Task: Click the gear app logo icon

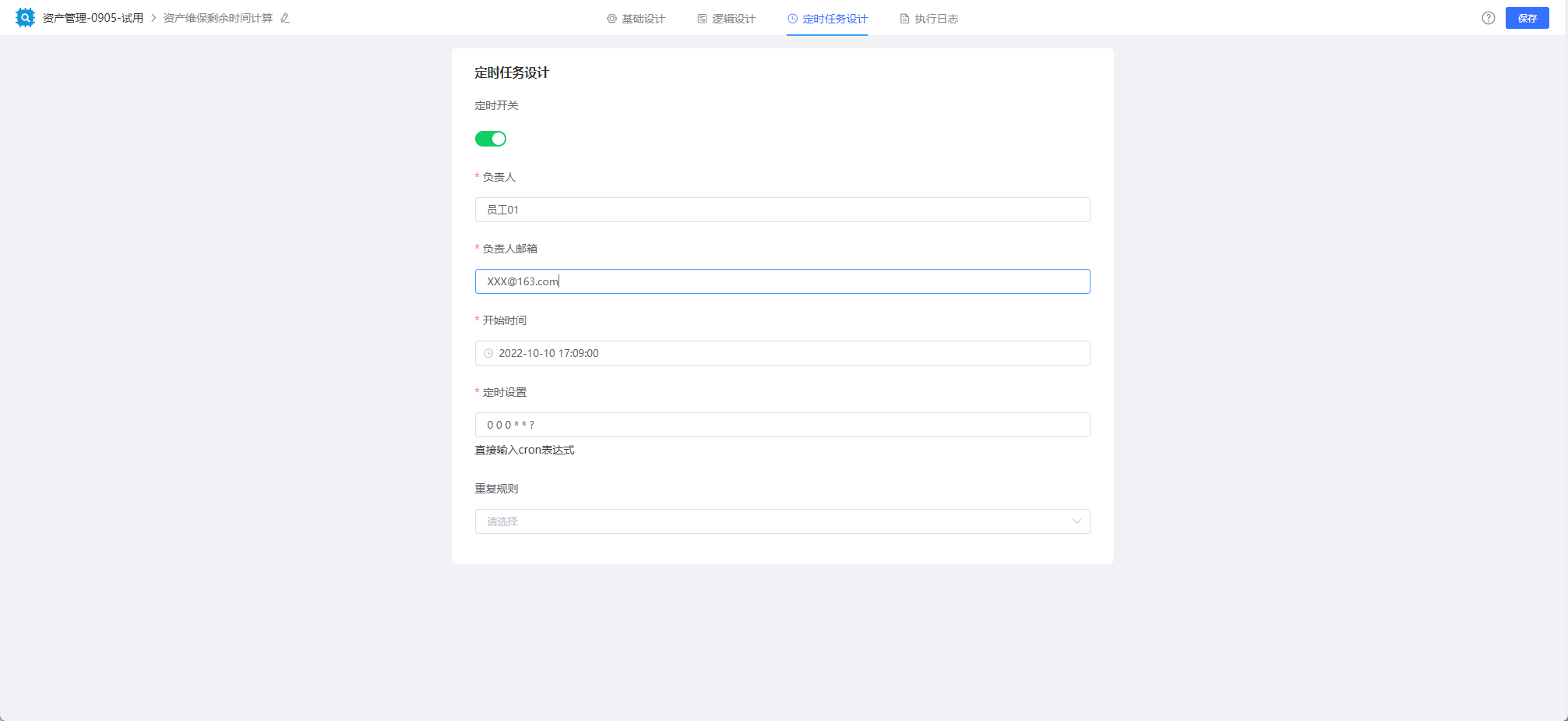Action: point(25,17)
